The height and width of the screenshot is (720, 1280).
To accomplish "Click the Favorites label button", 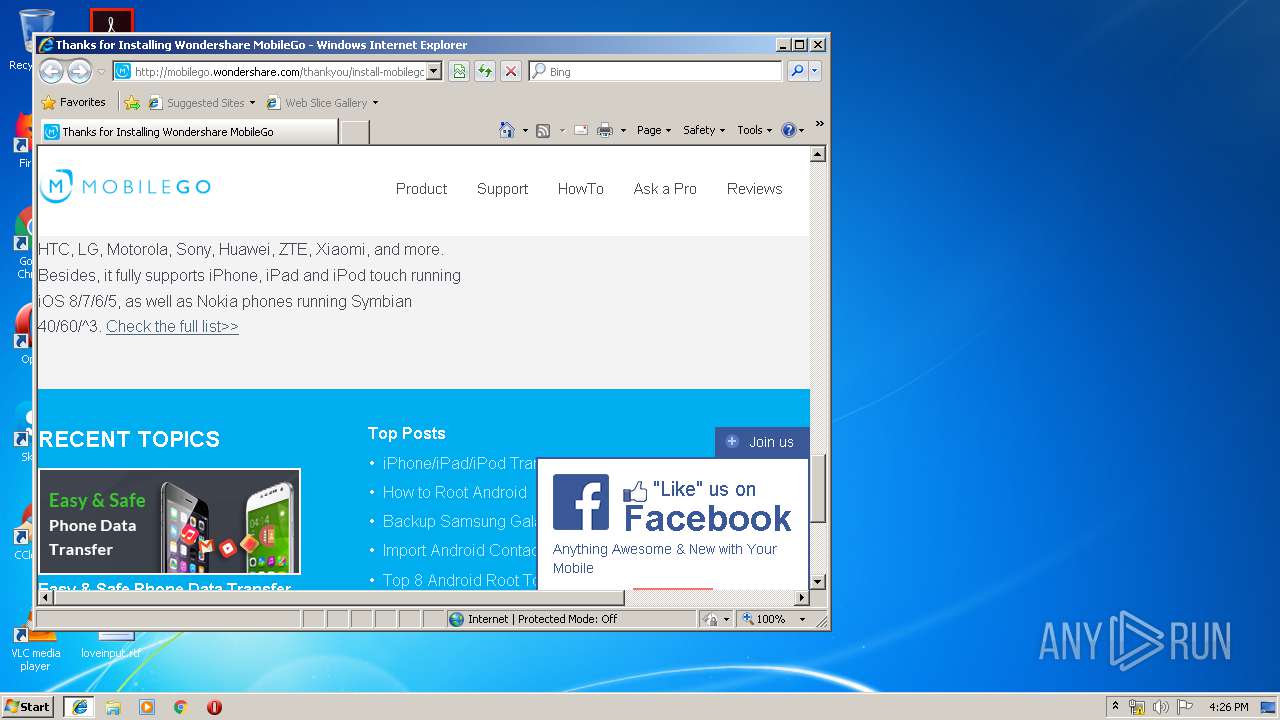I will [82, 102].
